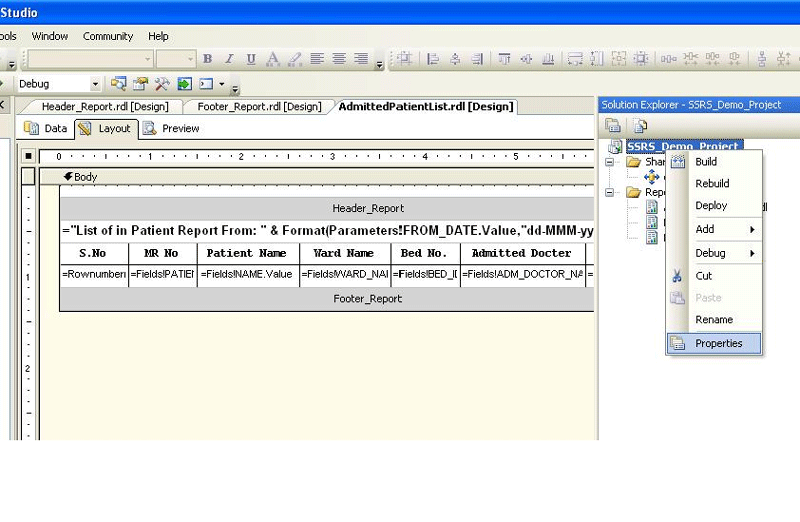The width and height of the screenshot is (800, 522).
Task: Click Increase Horizontal Spacing icon
Action: coord(690,59)
